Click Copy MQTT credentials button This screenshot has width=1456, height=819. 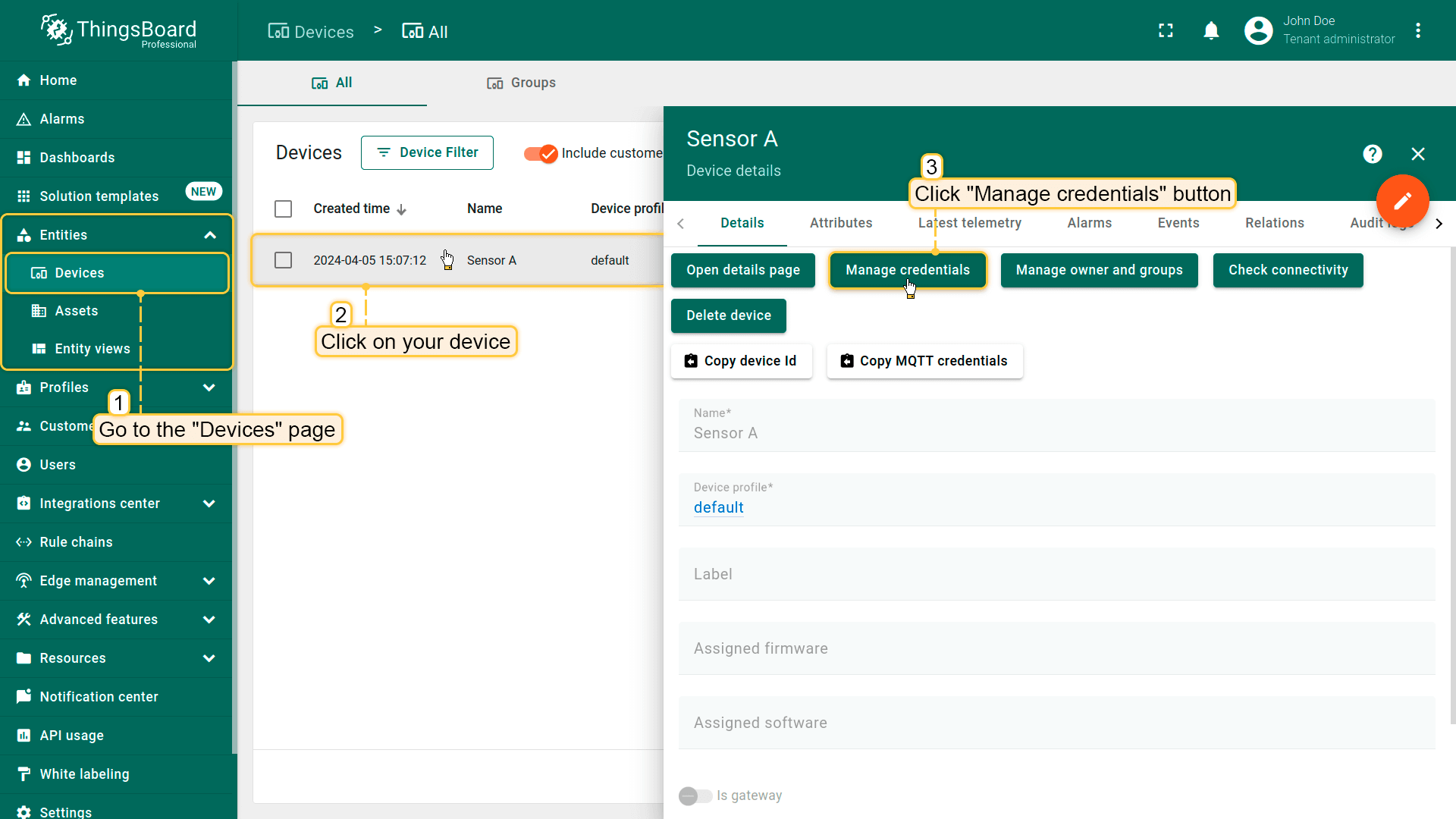924,361
